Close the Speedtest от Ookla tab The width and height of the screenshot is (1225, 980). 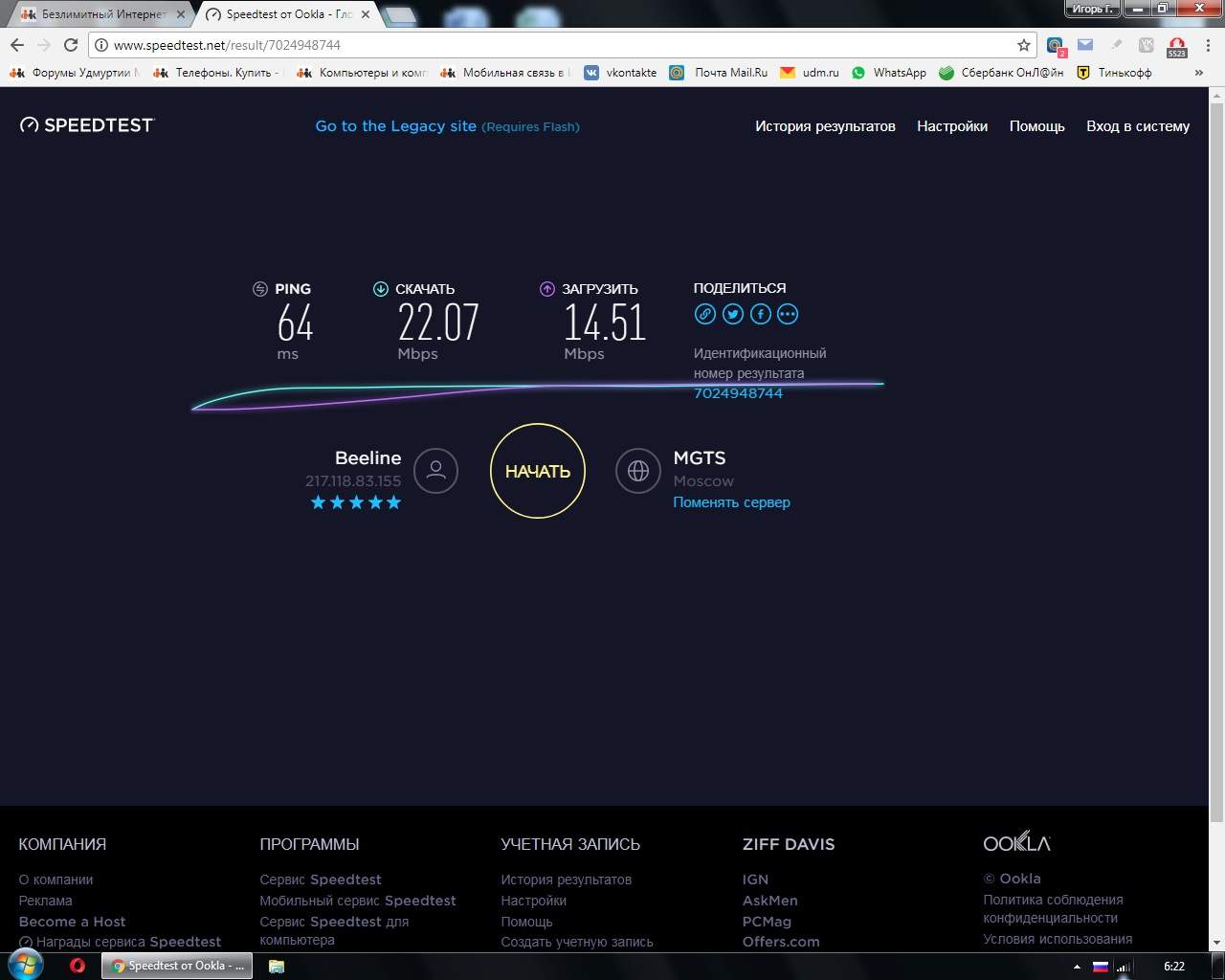pyautogui.click(x=366, y=14)
